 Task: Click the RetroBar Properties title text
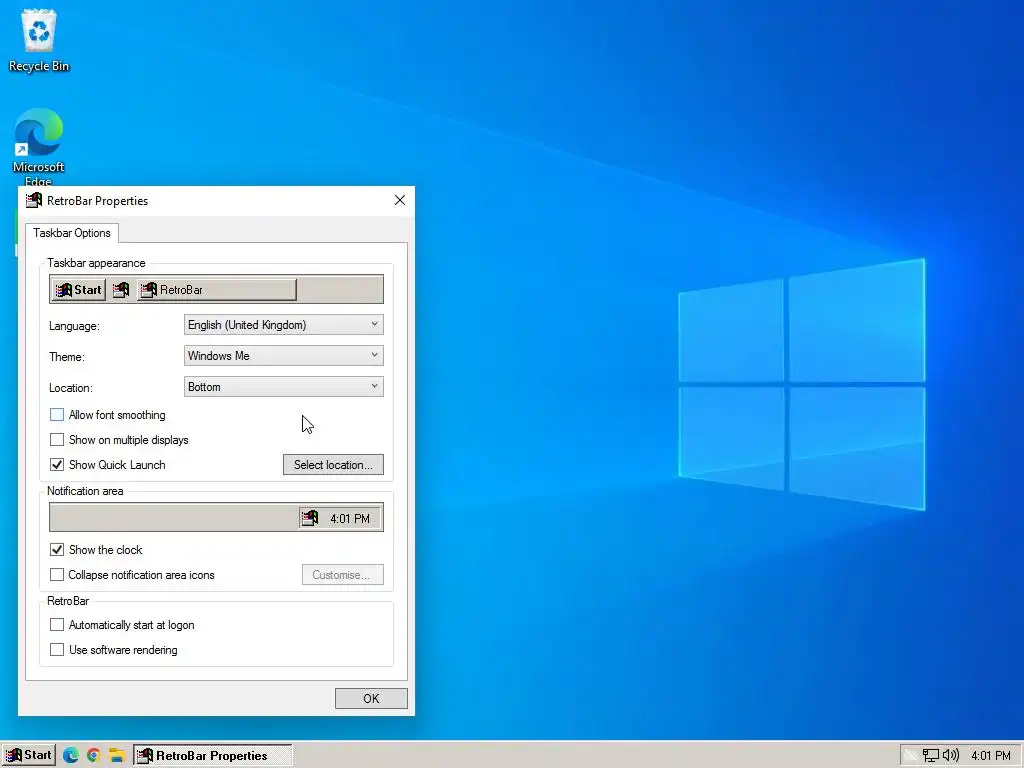click(x=97, y=201)
